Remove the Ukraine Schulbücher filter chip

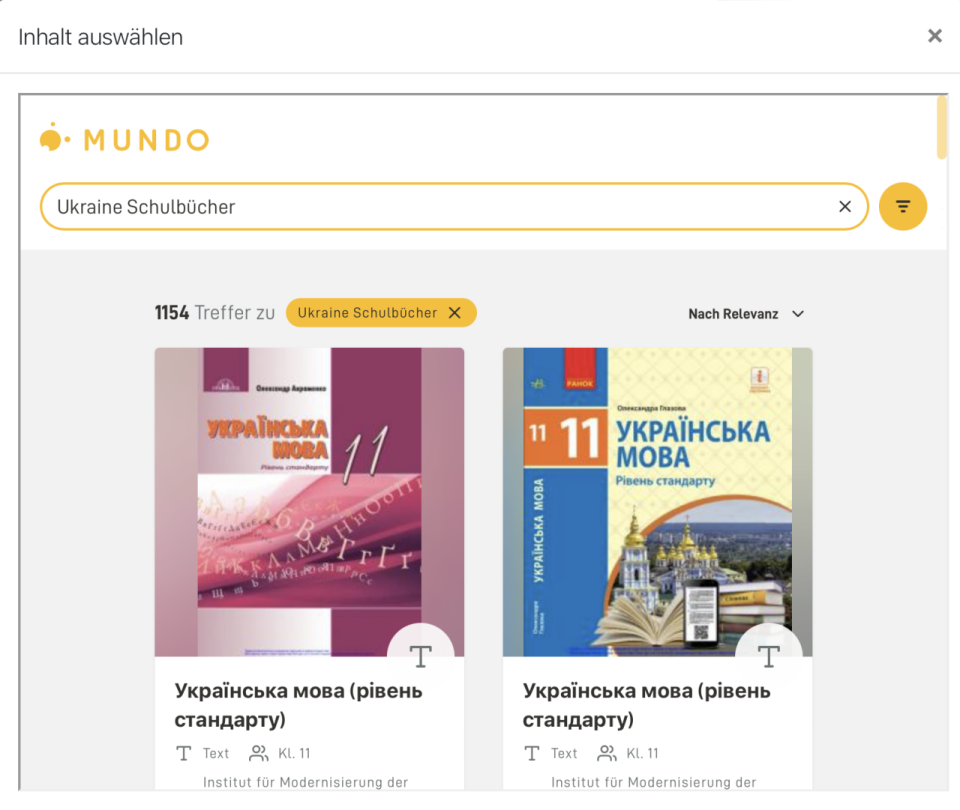[455, 313]
